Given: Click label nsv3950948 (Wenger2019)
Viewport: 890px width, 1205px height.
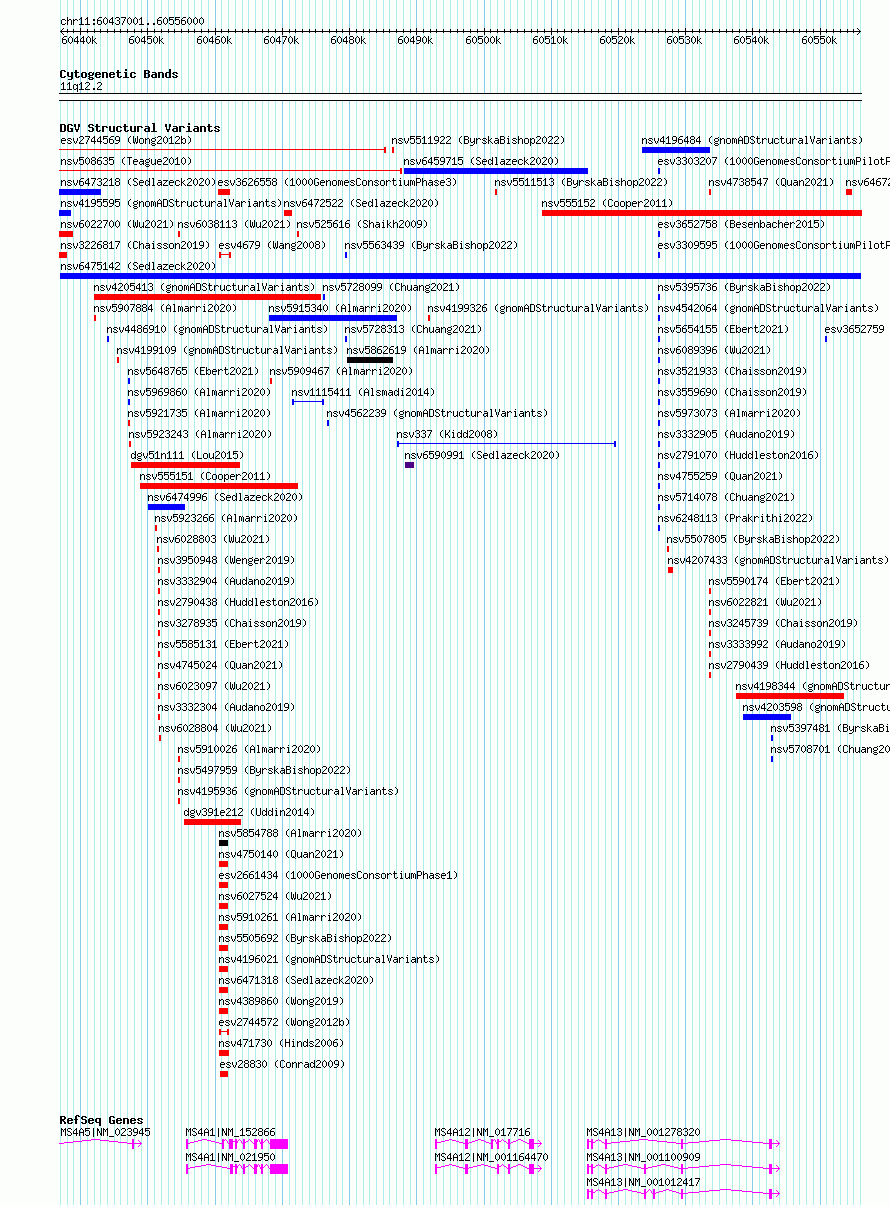Looking at the screenshot, I should point(226,560).
